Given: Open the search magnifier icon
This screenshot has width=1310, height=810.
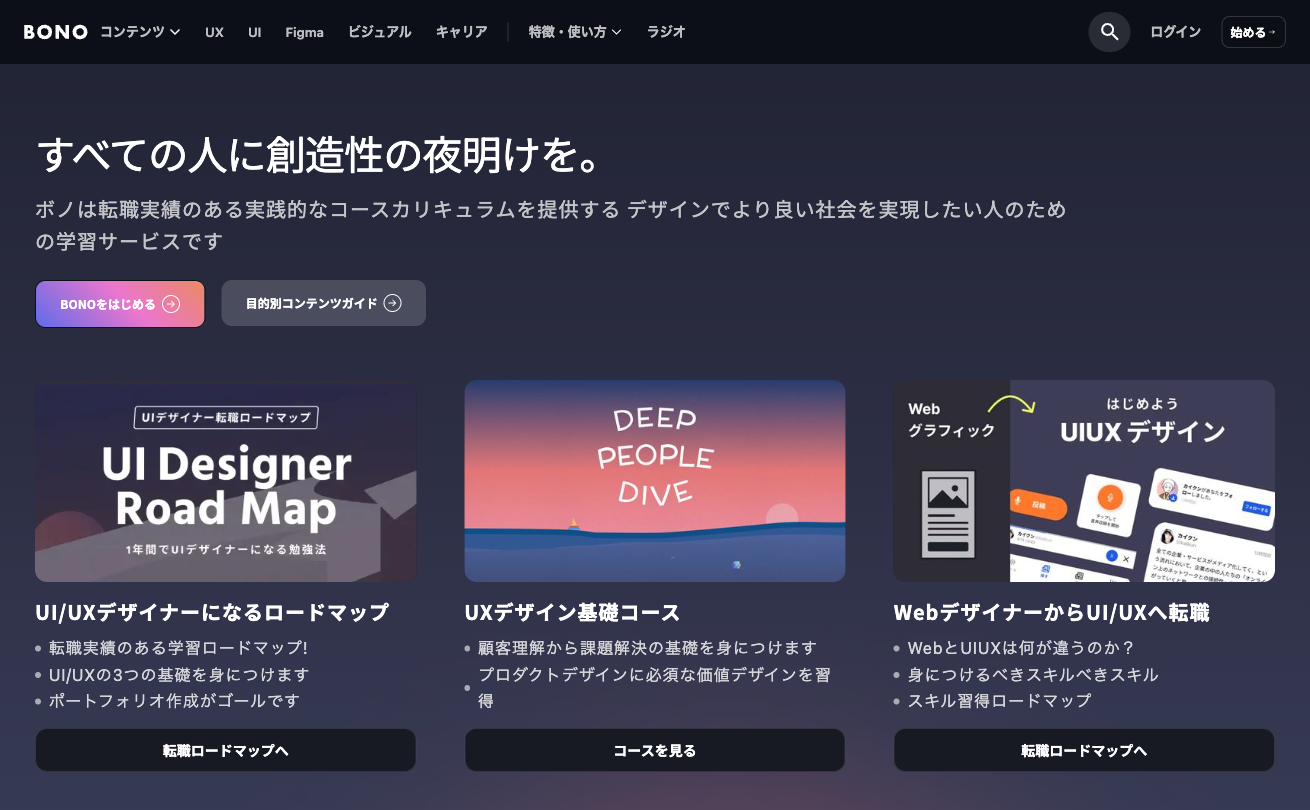Looking at the screenshot, I should tap(1109, 32).
